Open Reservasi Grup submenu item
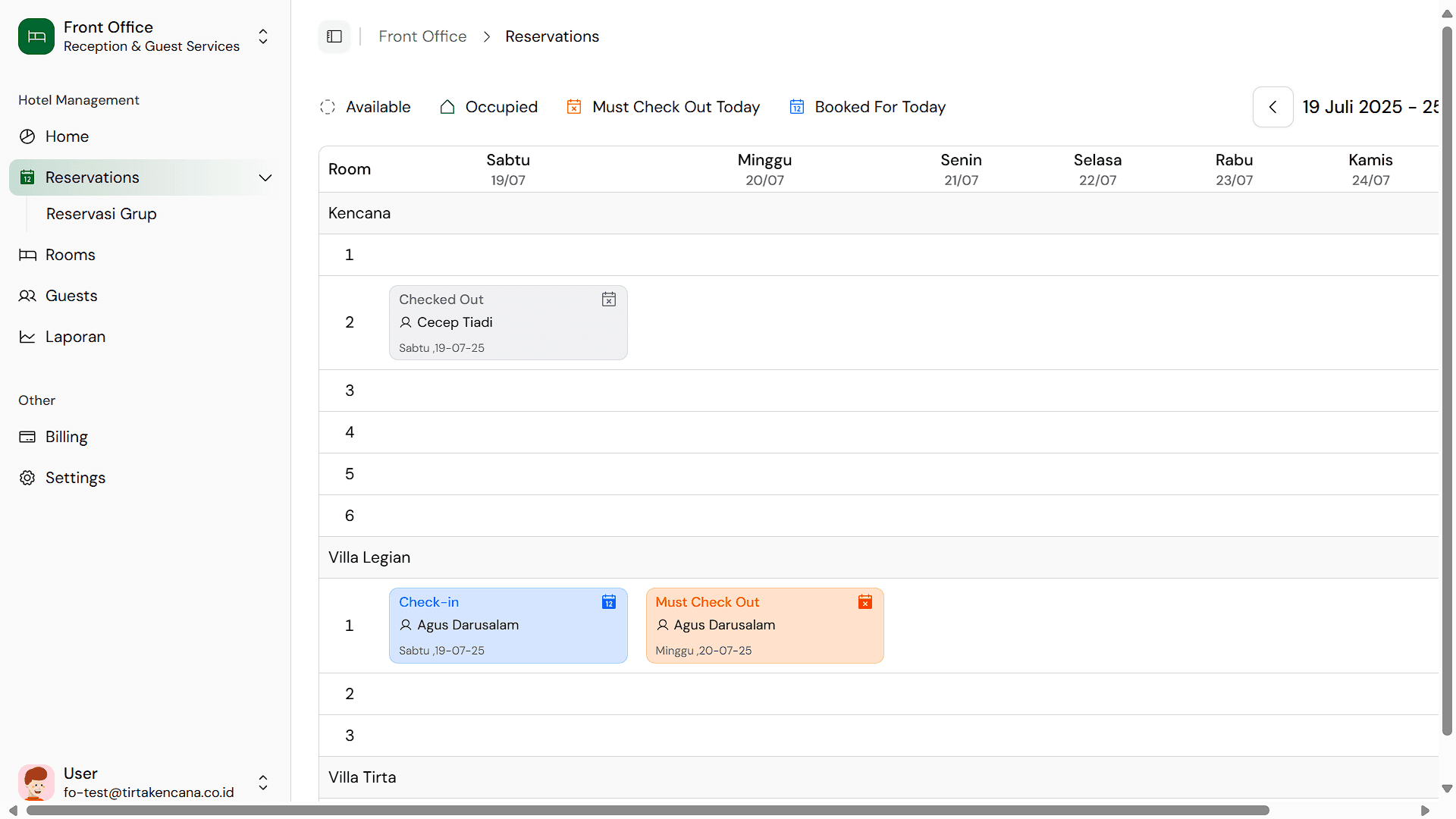1456x819 pixels. click(x=102, y=214)
